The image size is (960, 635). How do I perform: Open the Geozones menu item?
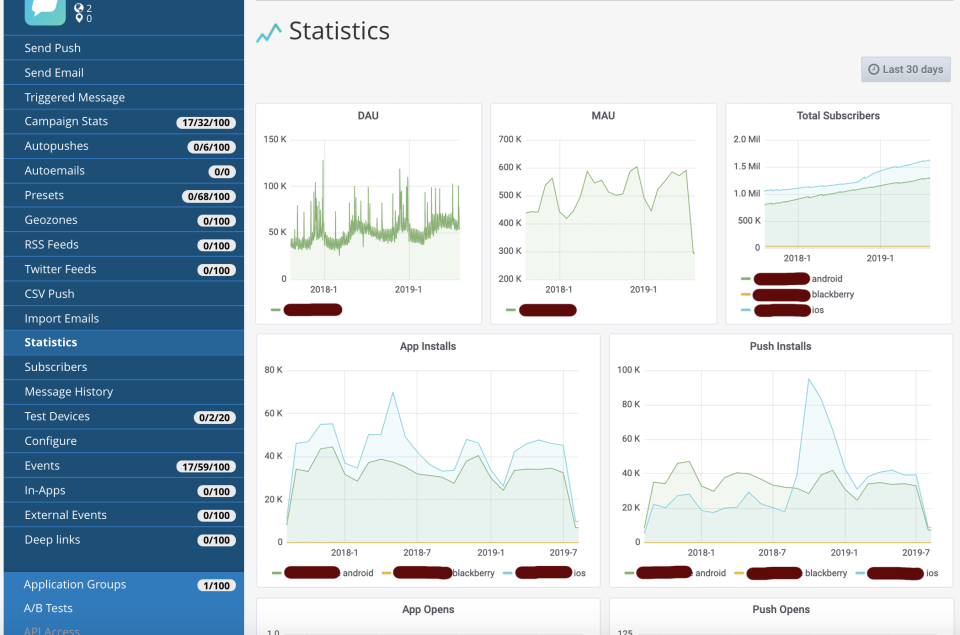(51, 220)
